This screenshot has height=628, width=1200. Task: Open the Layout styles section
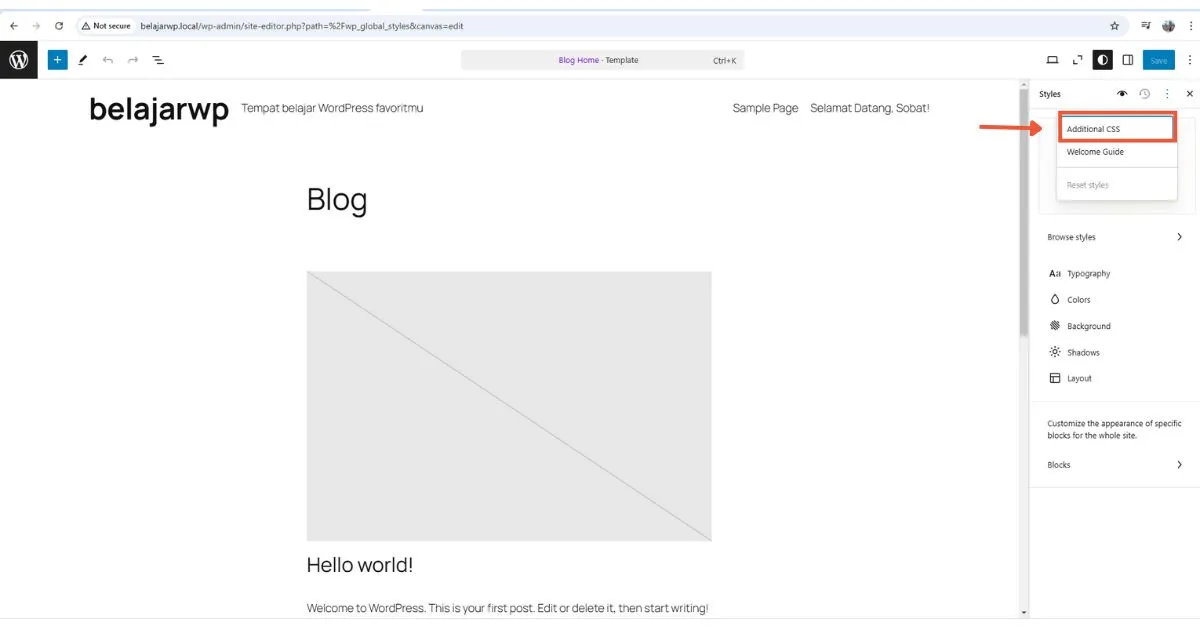click(1080, 377)
